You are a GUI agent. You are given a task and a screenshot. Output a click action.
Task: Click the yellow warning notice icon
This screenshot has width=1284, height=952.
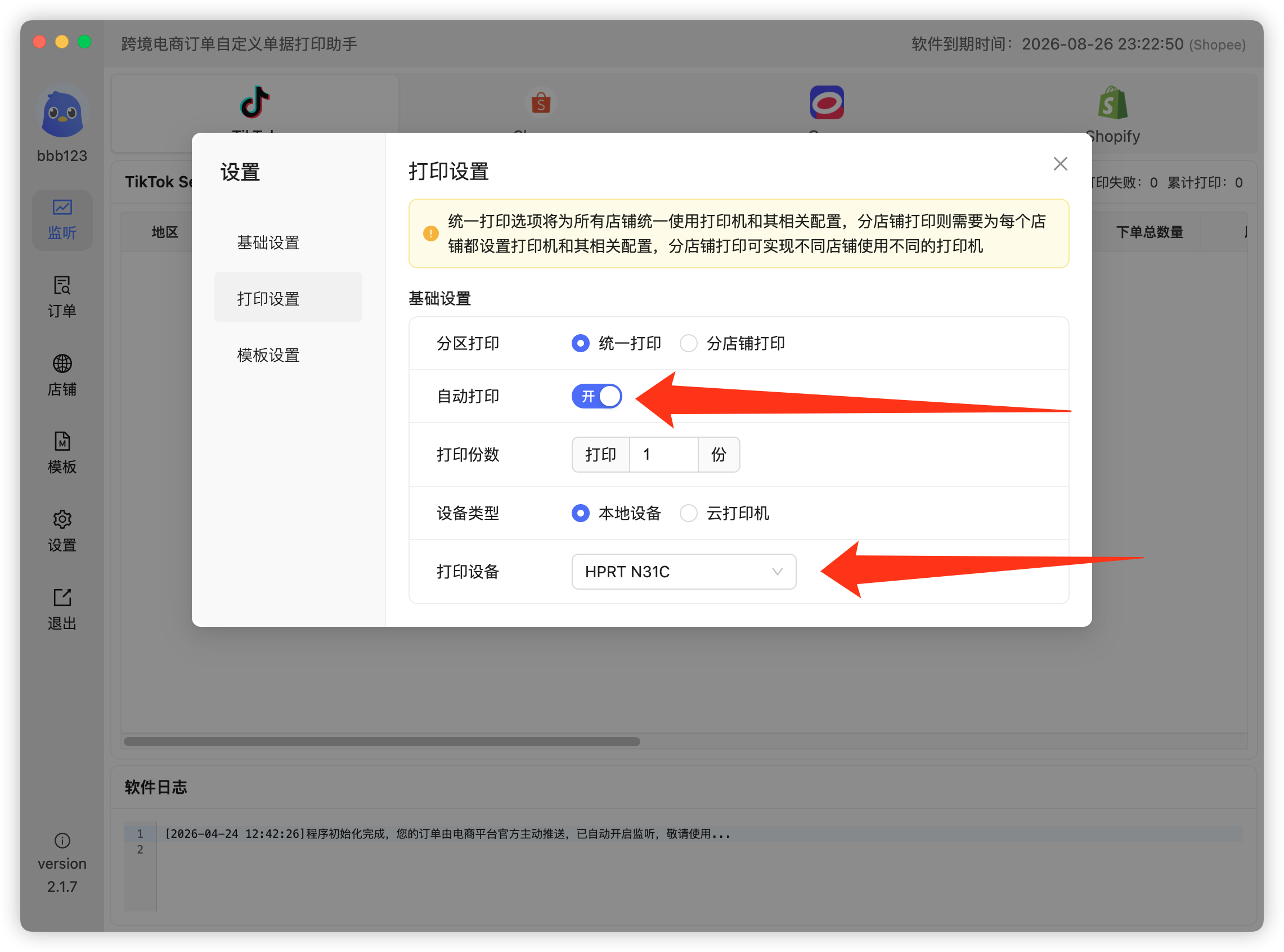(430, 233)
